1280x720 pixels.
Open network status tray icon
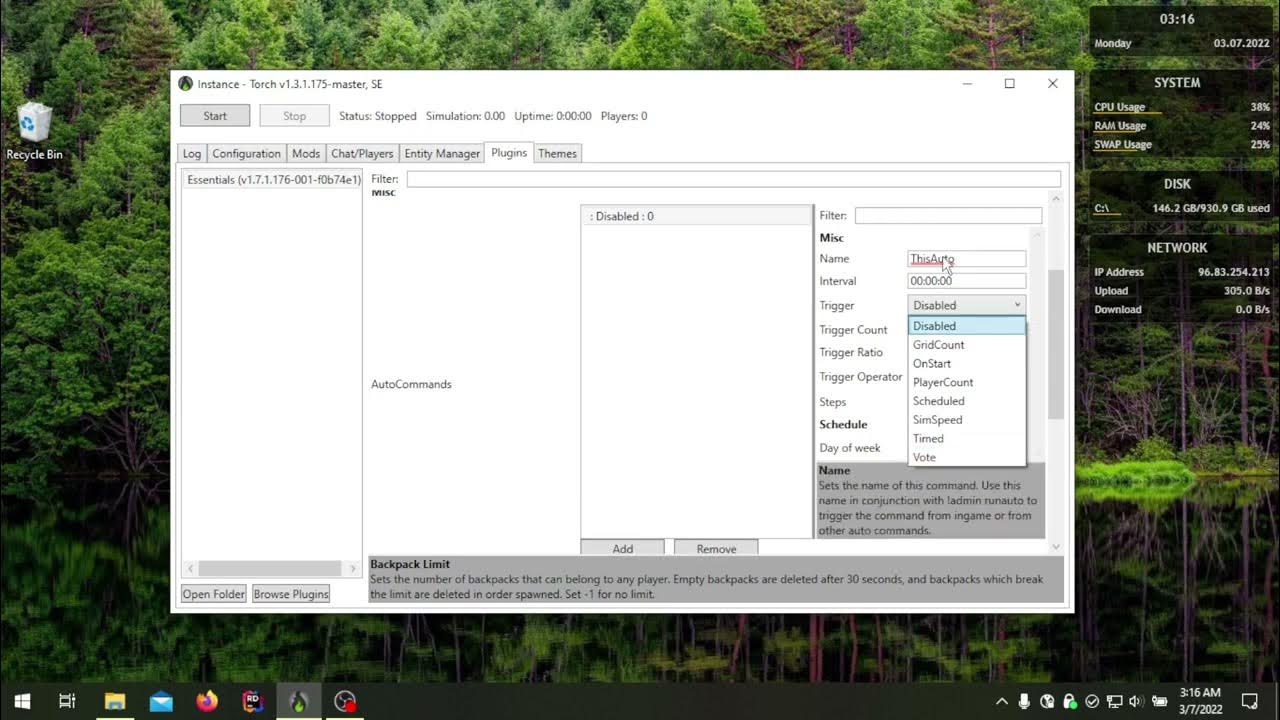point(1115,701)
